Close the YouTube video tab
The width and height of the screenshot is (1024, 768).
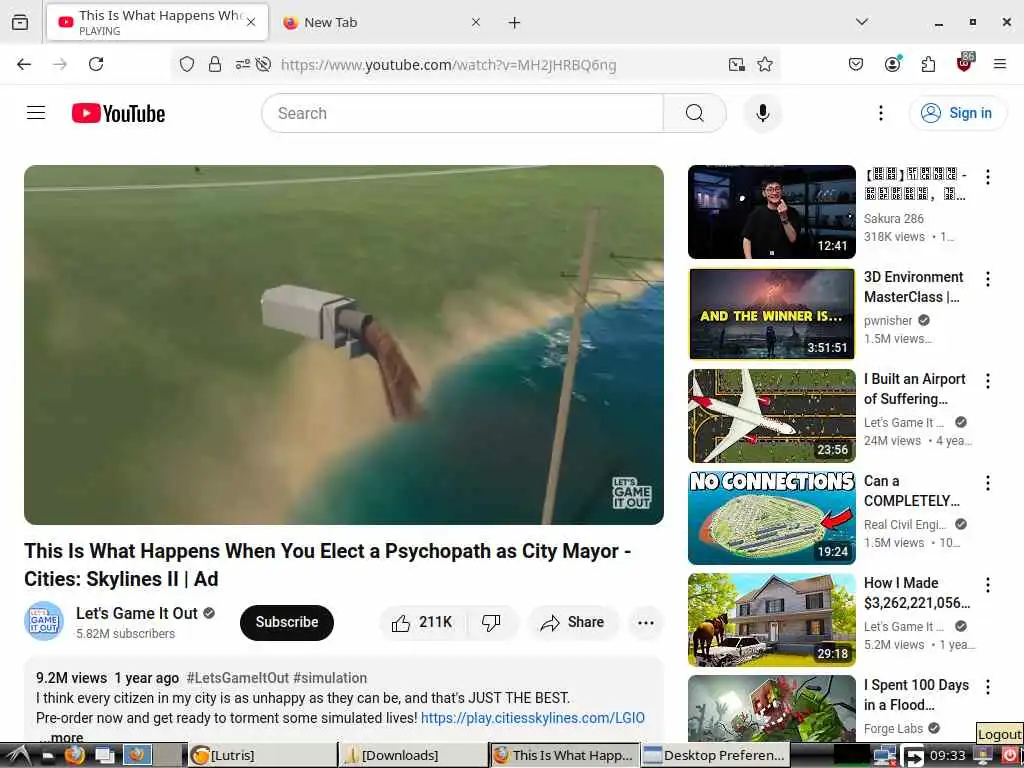pos(251,22)
